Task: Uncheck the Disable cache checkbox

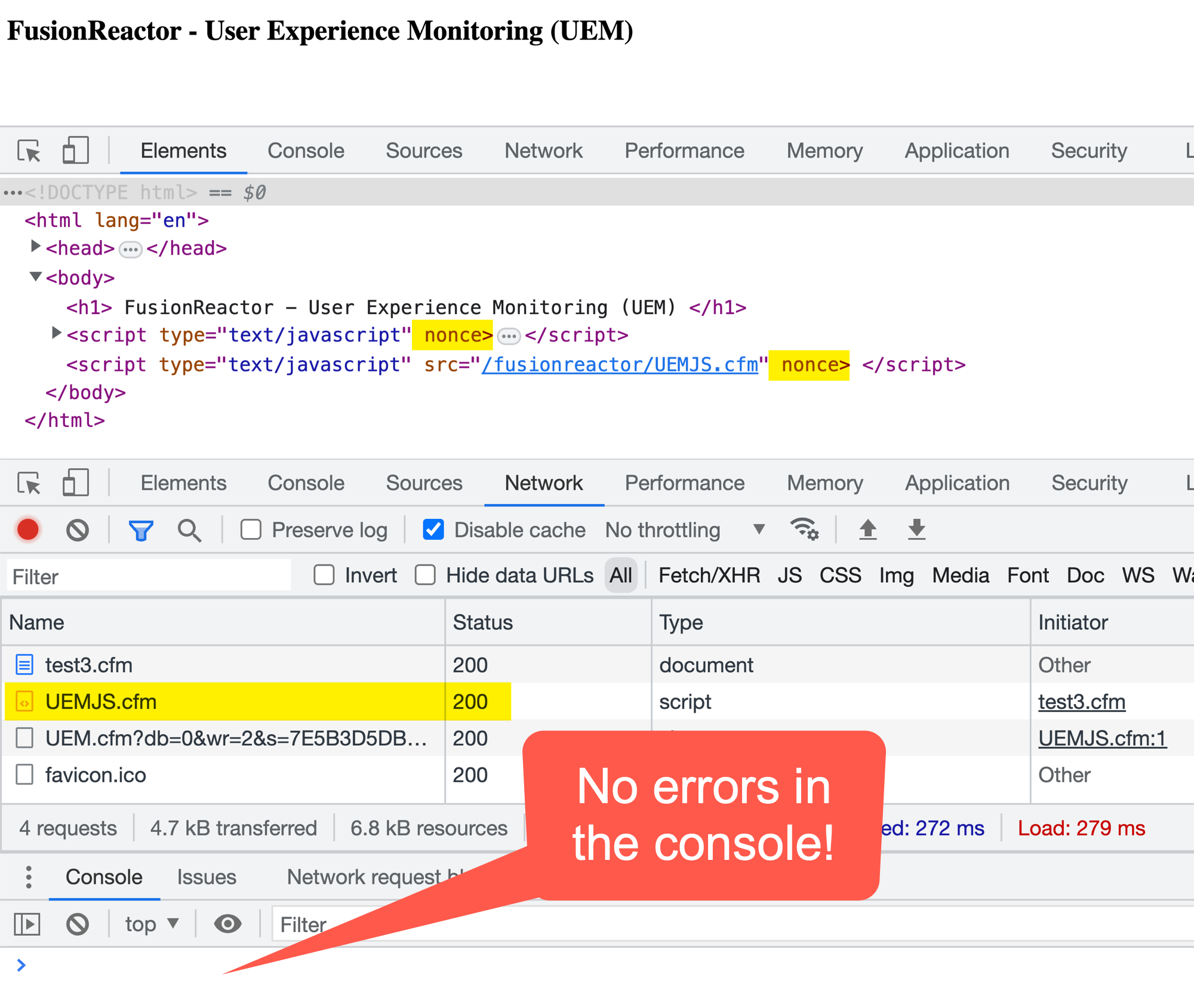Action: pyautogui.click(x=433, y=530)
